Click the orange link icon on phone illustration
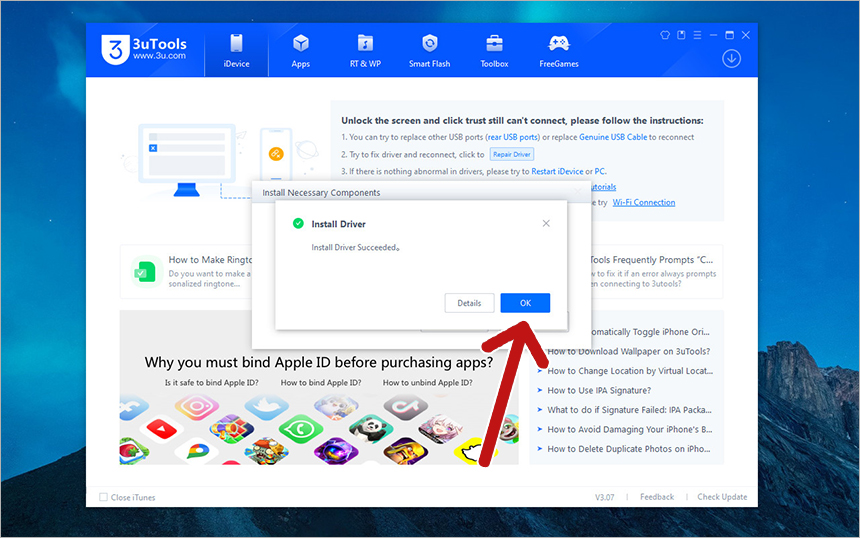Image resolution: width=860 pixels, height=538 pixels. [276, 154]
